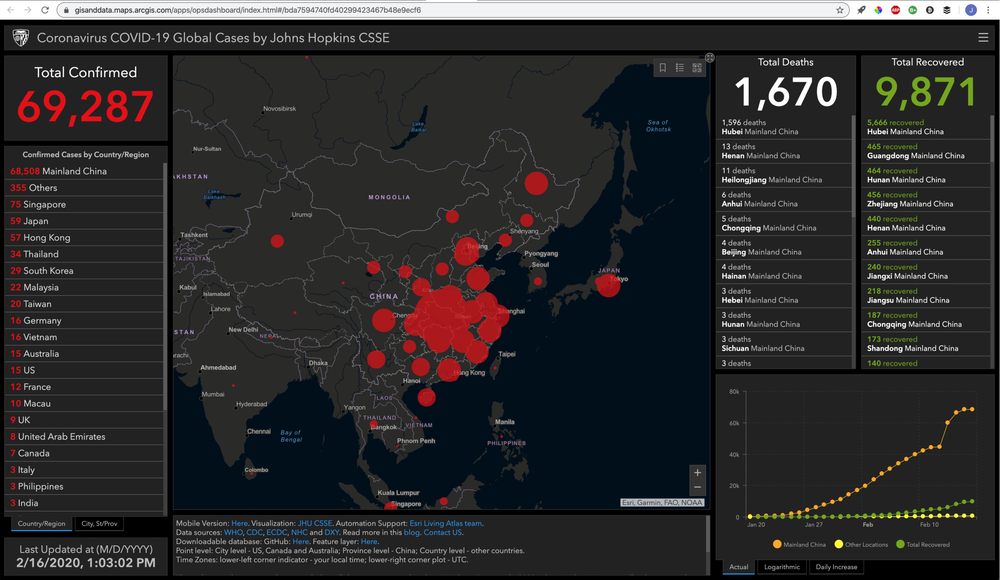Select Hong Kong in country list

point(84,237)
